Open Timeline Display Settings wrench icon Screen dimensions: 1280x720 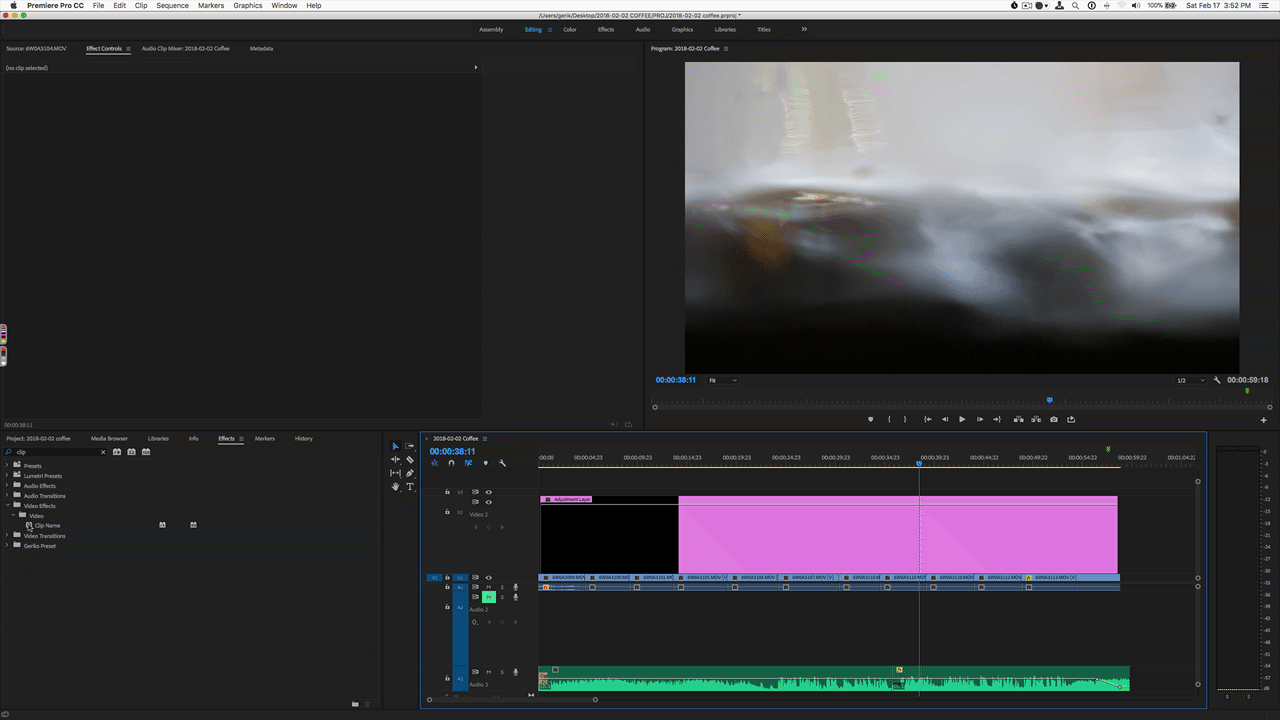[x=502, y=463]
